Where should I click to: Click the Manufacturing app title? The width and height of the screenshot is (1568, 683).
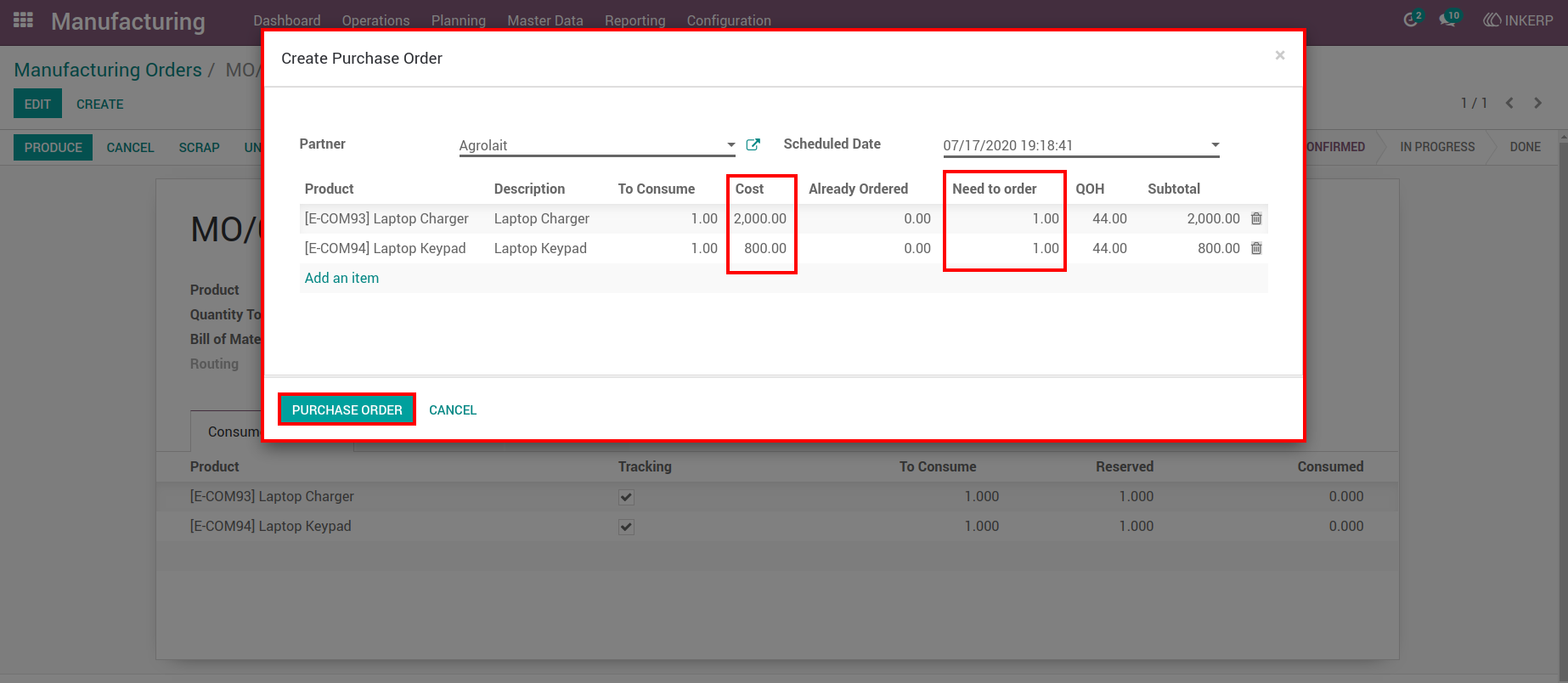pyautogui.click(x=128, y=21)
